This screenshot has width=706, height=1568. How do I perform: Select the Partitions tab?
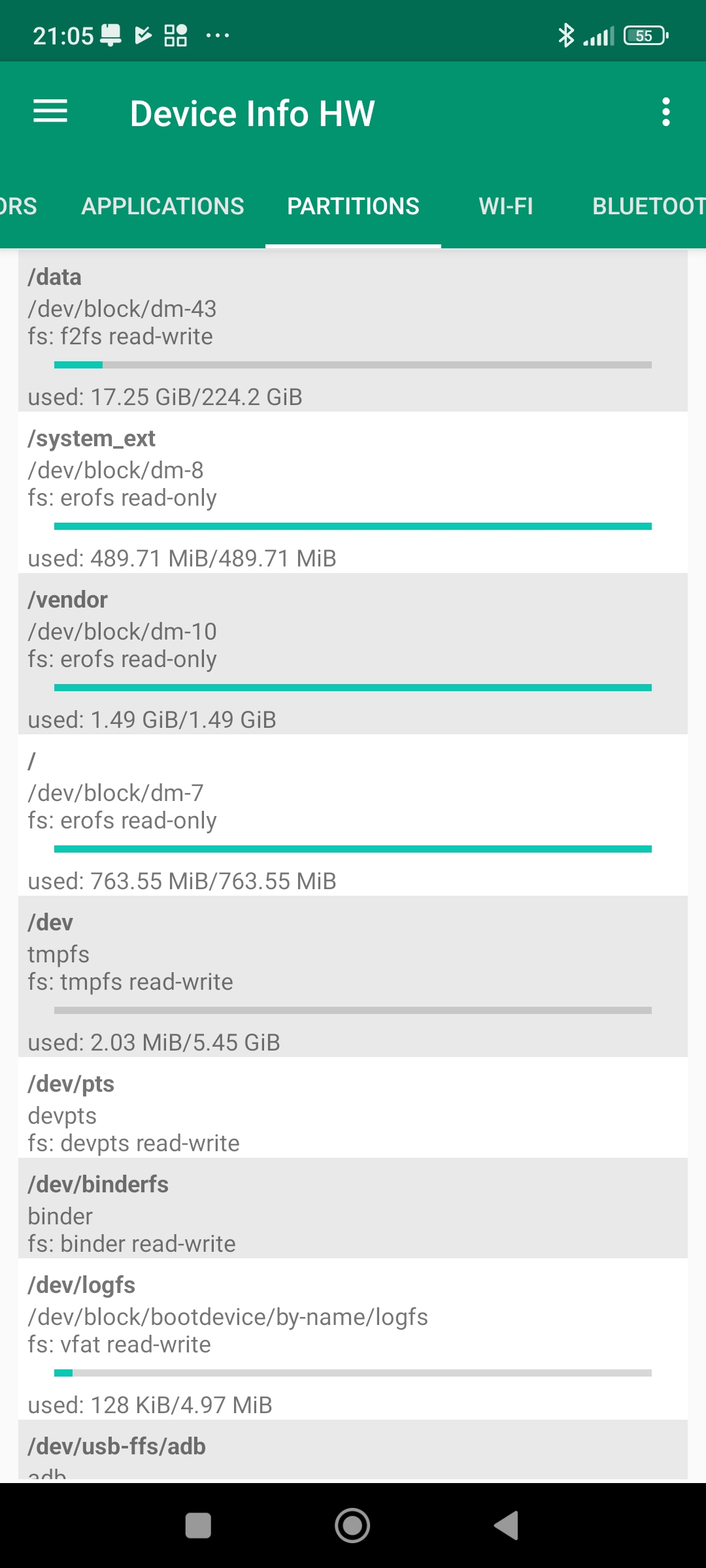click(353, 206)
